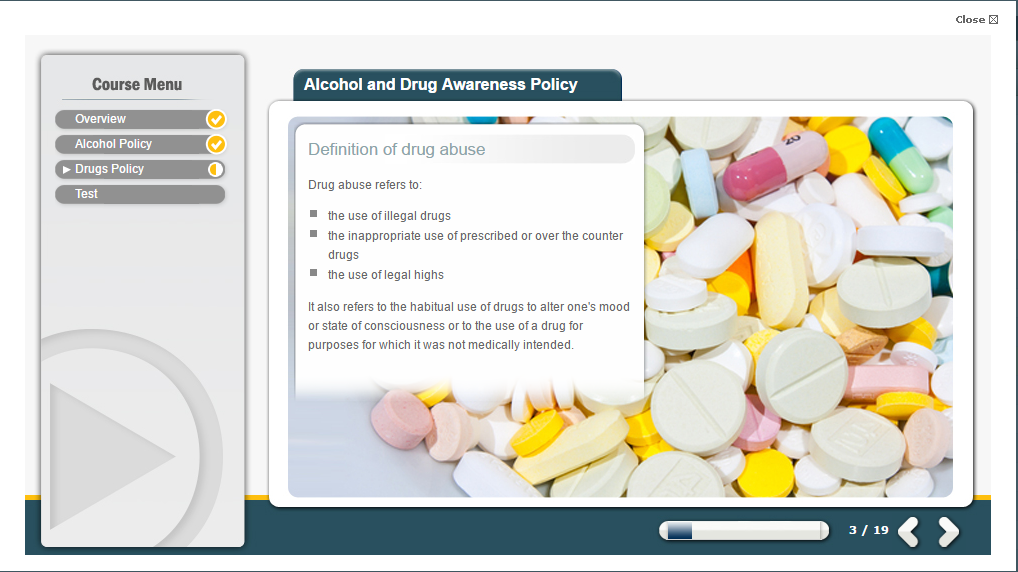Open the Test section
The height and width of the screenshot is (572, 1018).
(140, 194)
